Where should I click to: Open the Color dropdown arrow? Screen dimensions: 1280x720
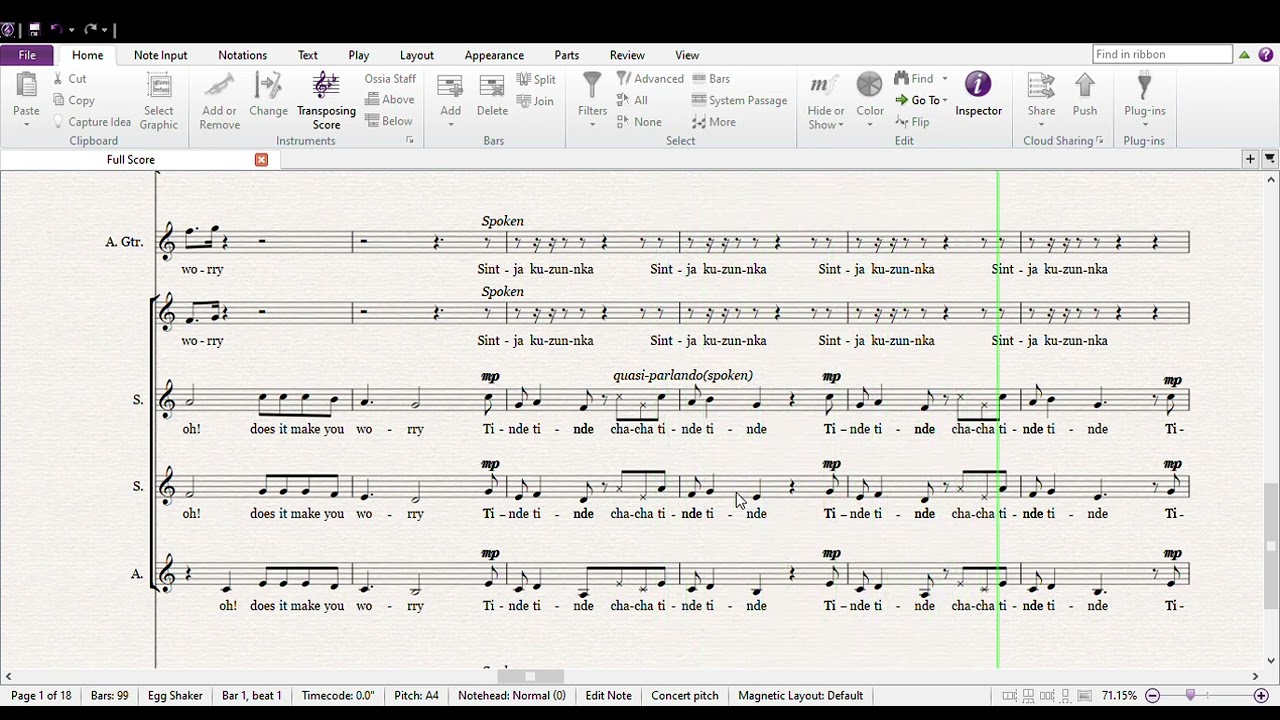870,125
